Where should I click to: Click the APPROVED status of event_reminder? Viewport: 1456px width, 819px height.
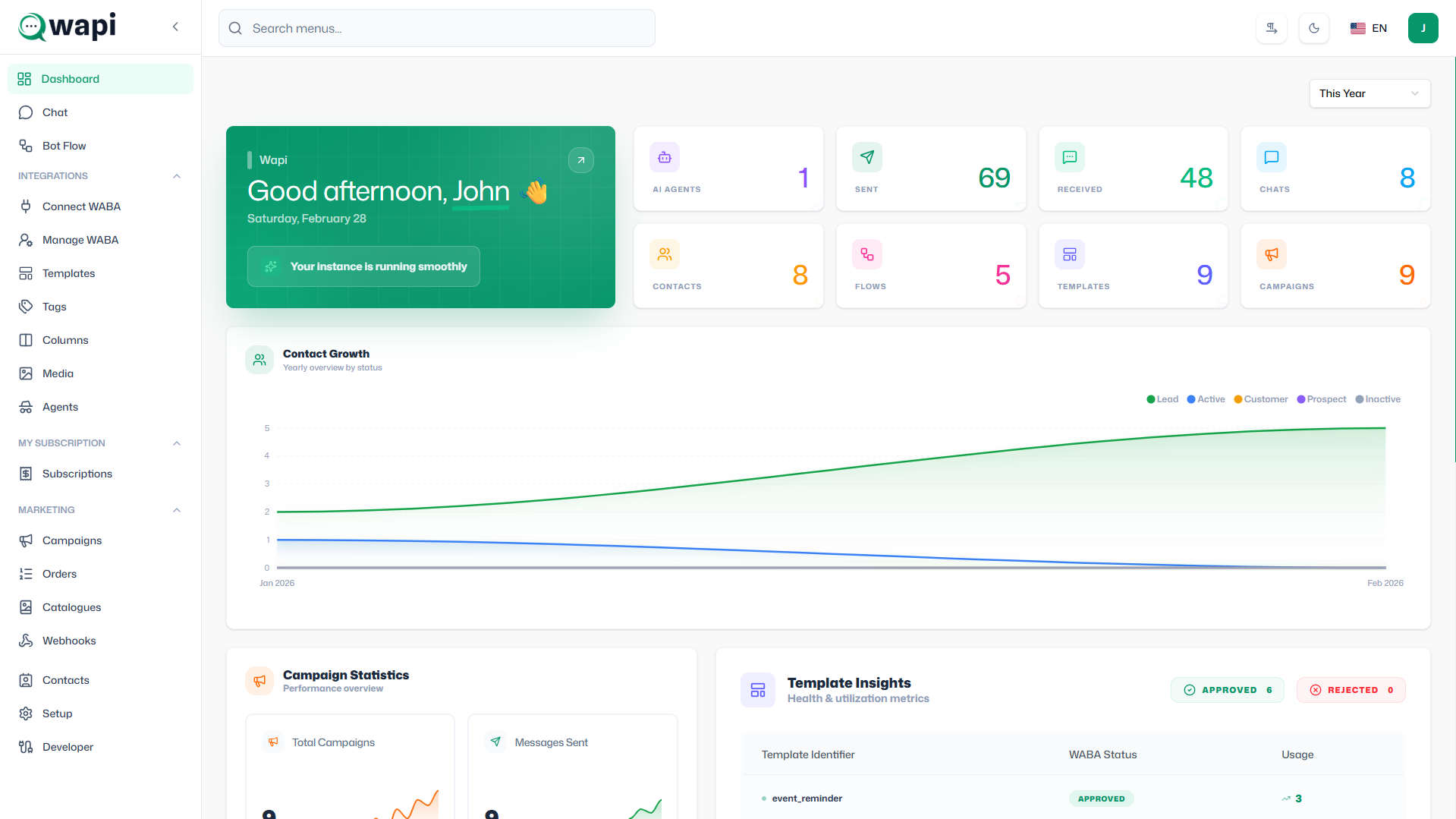1102,799
